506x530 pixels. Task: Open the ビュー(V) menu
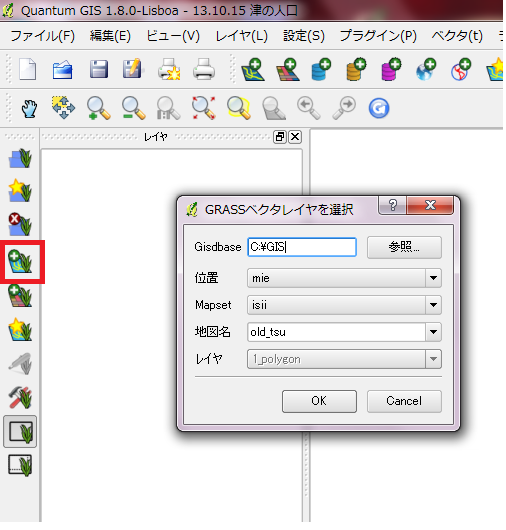pyautogui.click(x=173, y=35)
